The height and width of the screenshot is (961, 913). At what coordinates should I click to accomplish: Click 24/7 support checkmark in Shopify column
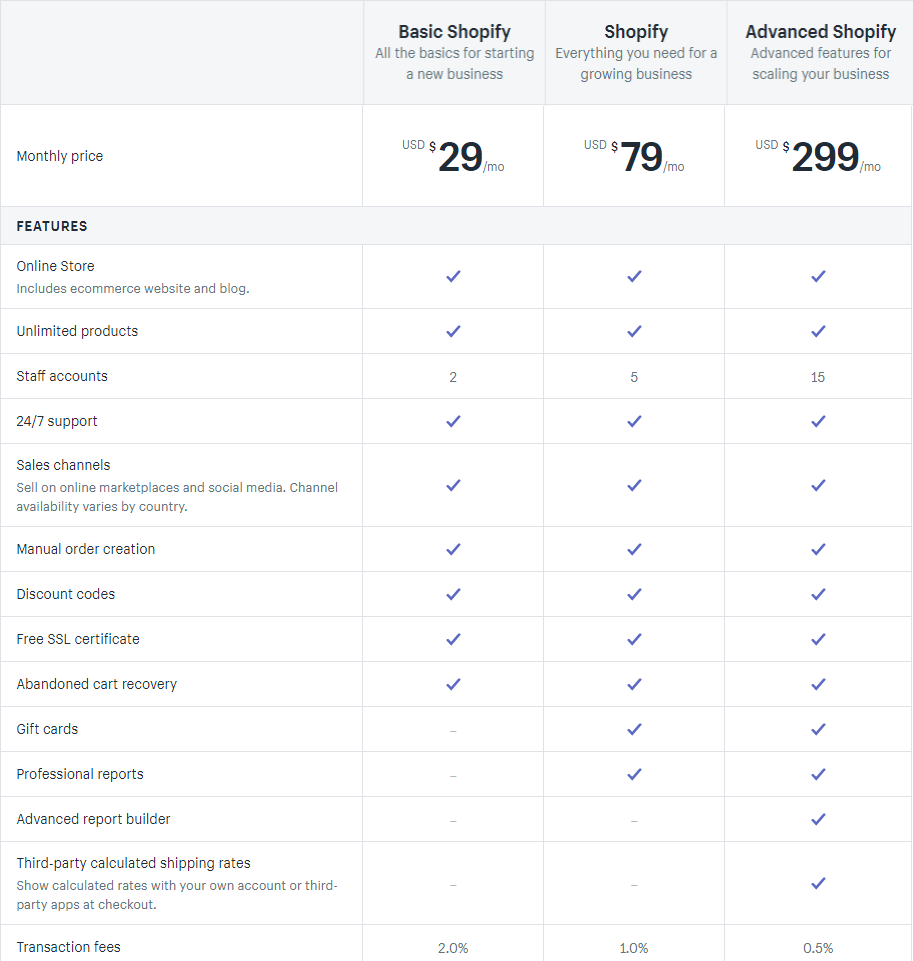tap(634, 422)
